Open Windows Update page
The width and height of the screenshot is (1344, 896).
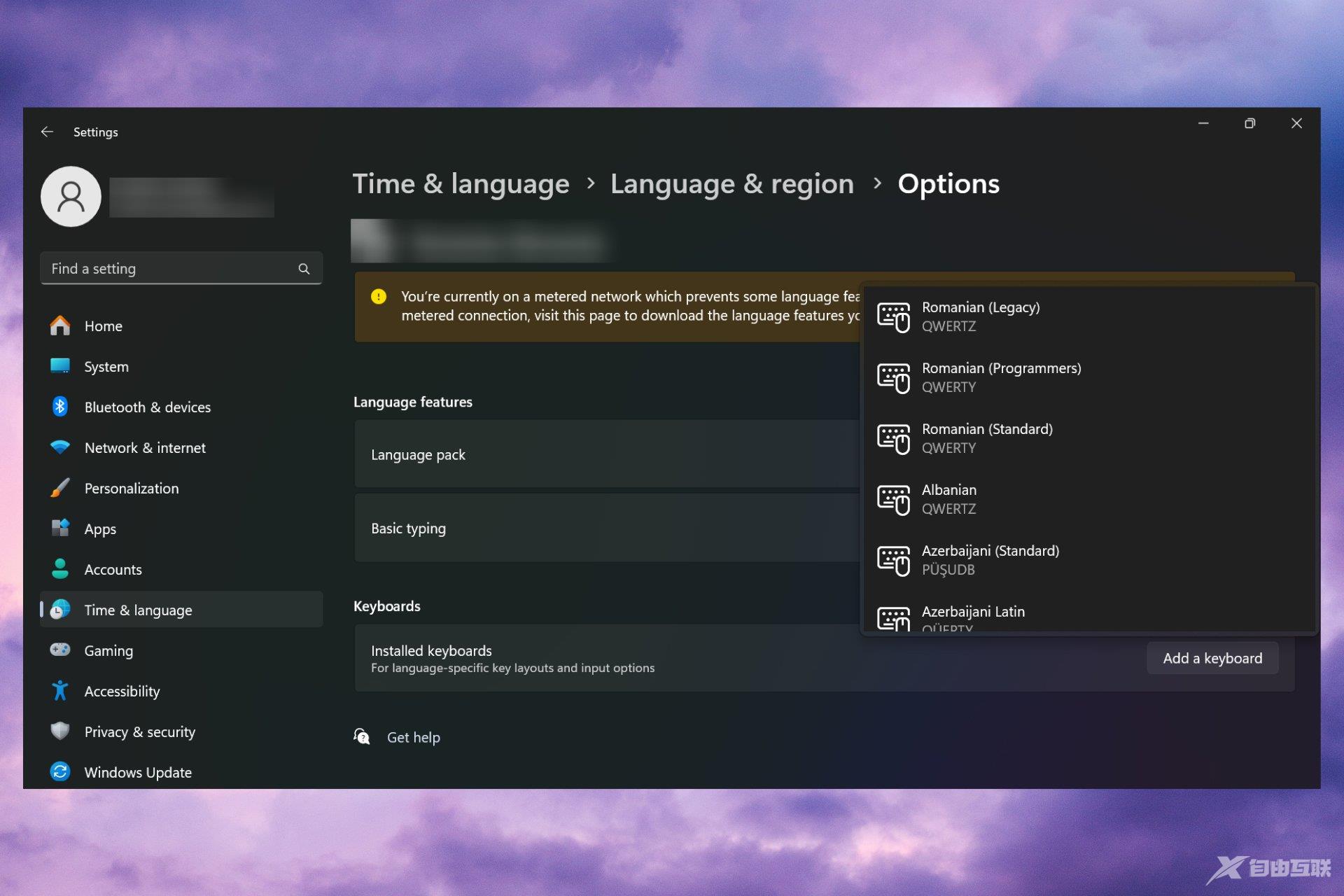pos(181,773)
